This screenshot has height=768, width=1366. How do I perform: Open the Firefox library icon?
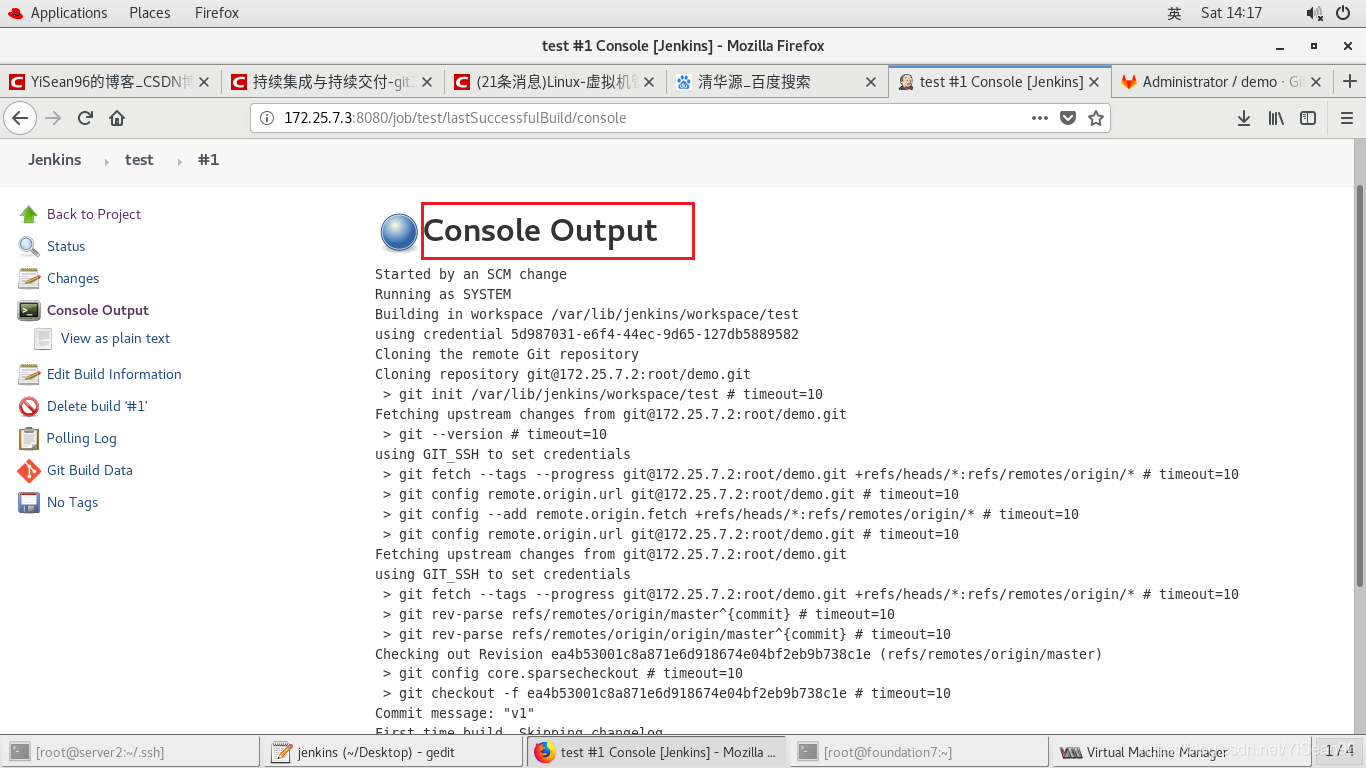point(1276,118)
